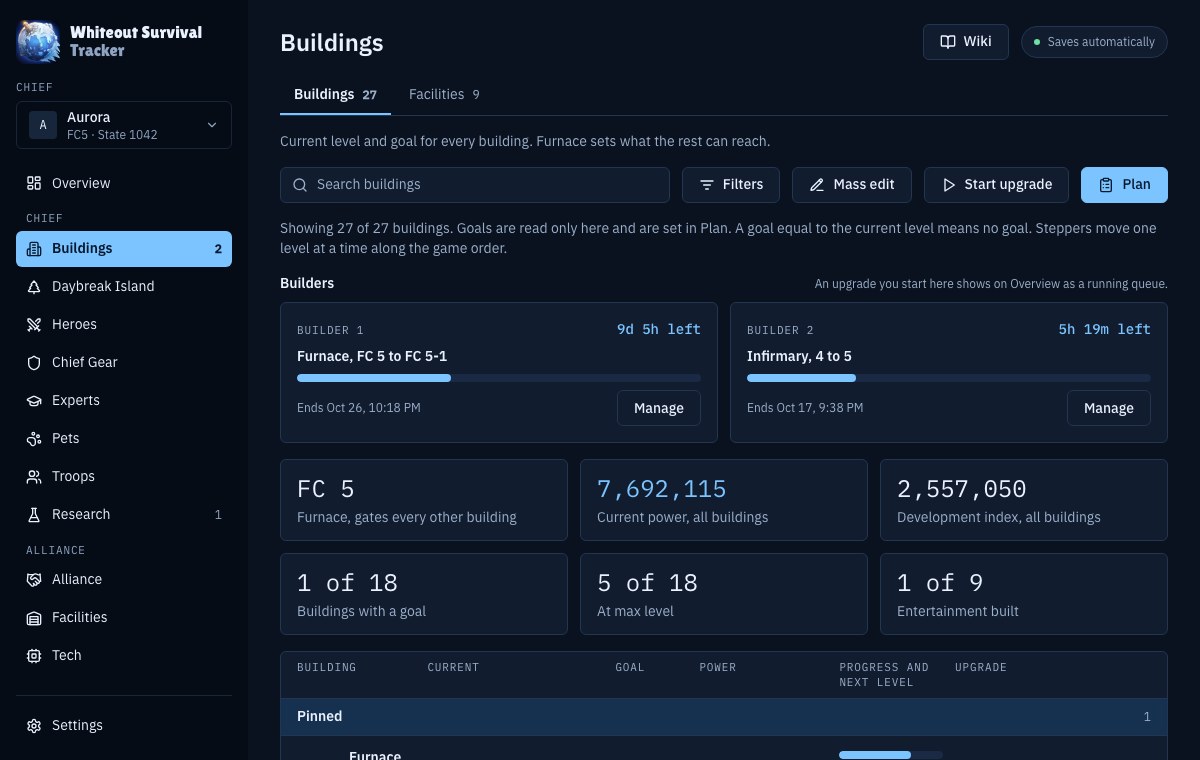Click the Heroes crossed swords icon
This screenshot has height=760, width=1200.
point(34,325)
